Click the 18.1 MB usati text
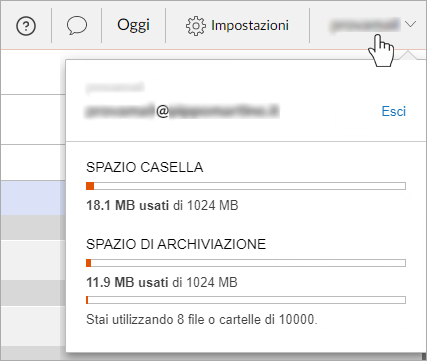This screenshot has height=361, width=427. [x=128, y=205]
